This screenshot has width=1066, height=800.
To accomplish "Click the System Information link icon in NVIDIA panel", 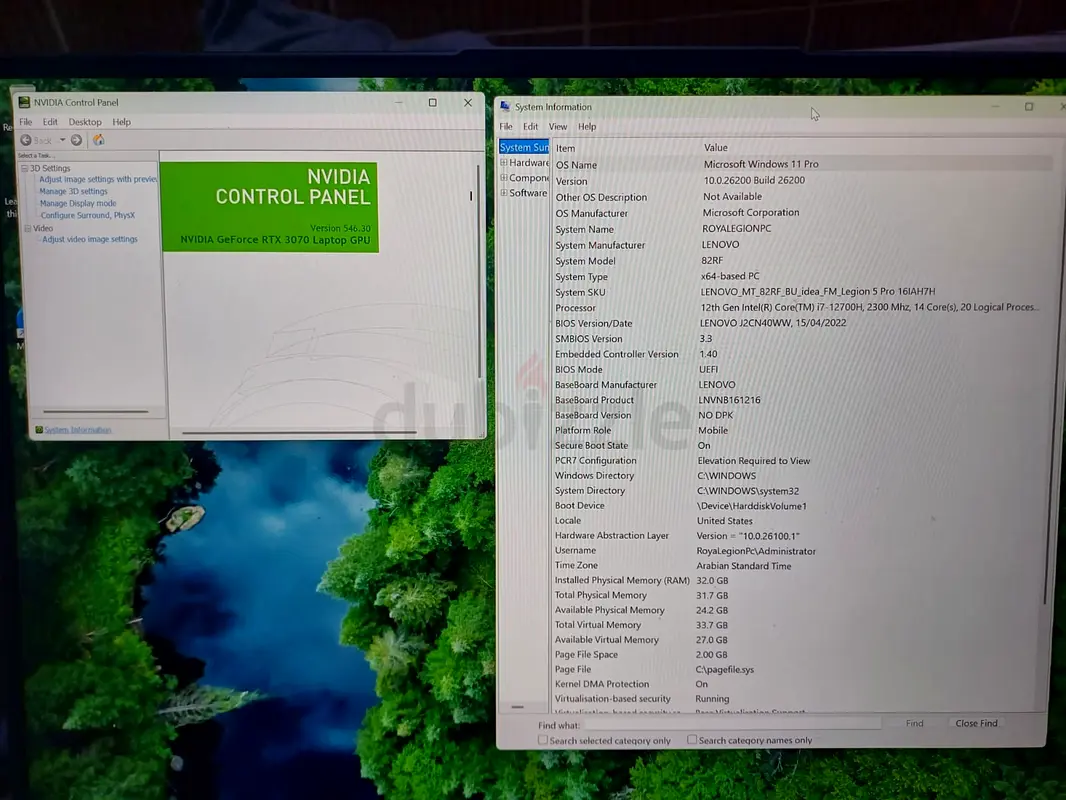I will click(x=39, y=430).
